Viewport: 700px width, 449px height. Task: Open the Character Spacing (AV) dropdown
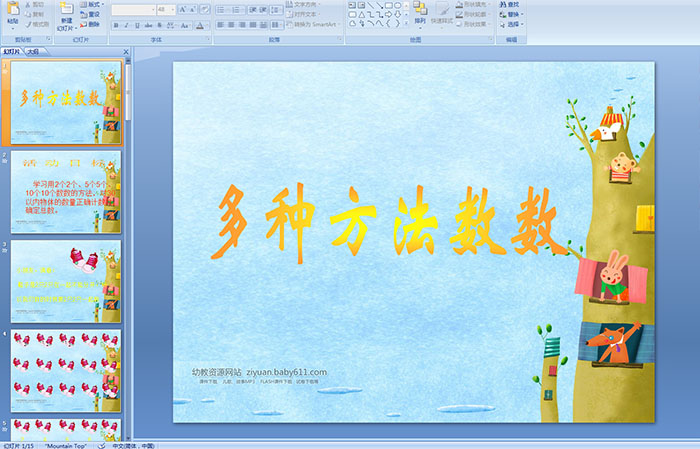coord(171,25)
